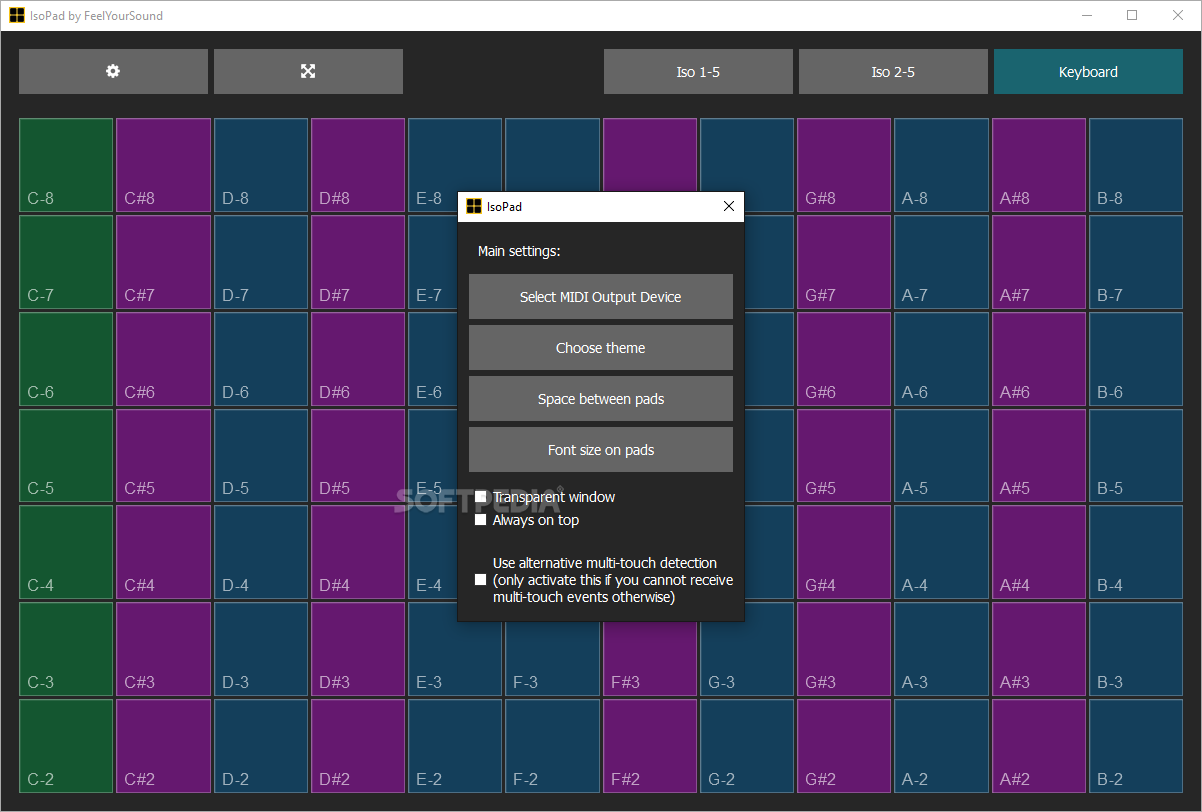Screen dimensions: 1202x812
Task: Tap the D#8 pad
Action: (x=358, y=165)
